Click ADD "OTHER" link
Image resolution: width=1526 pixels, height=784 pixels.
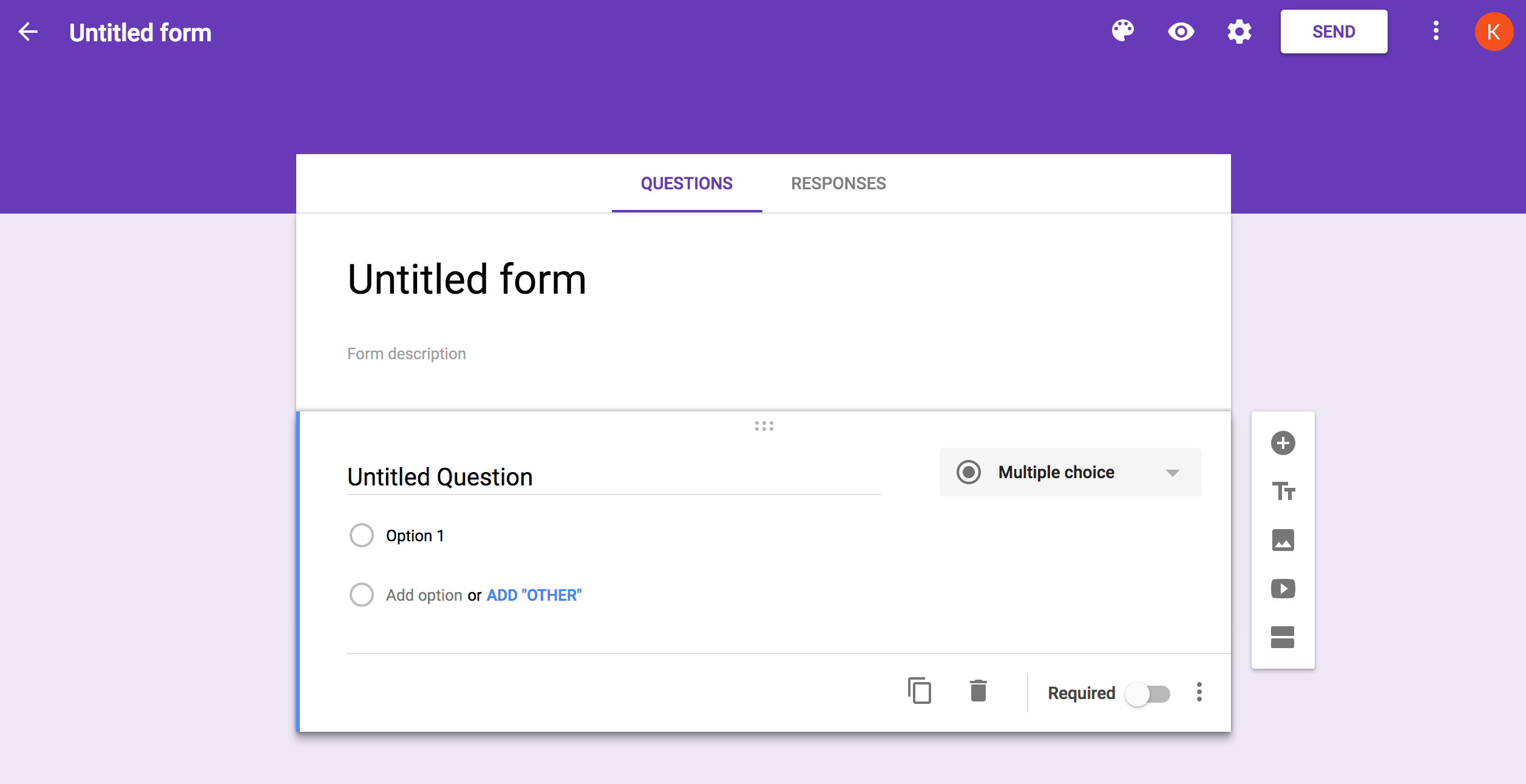tap(534, 595)
